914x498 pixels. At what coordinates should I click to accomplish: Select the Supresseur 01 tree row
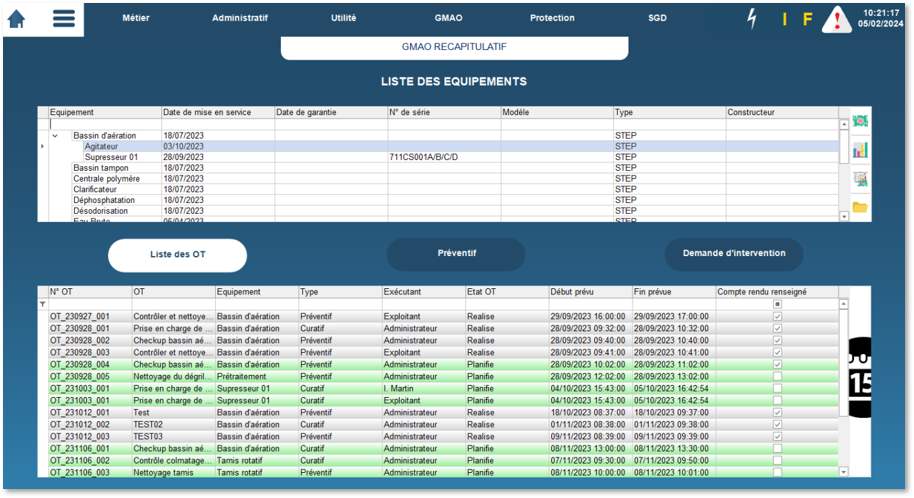click(443, 157)
